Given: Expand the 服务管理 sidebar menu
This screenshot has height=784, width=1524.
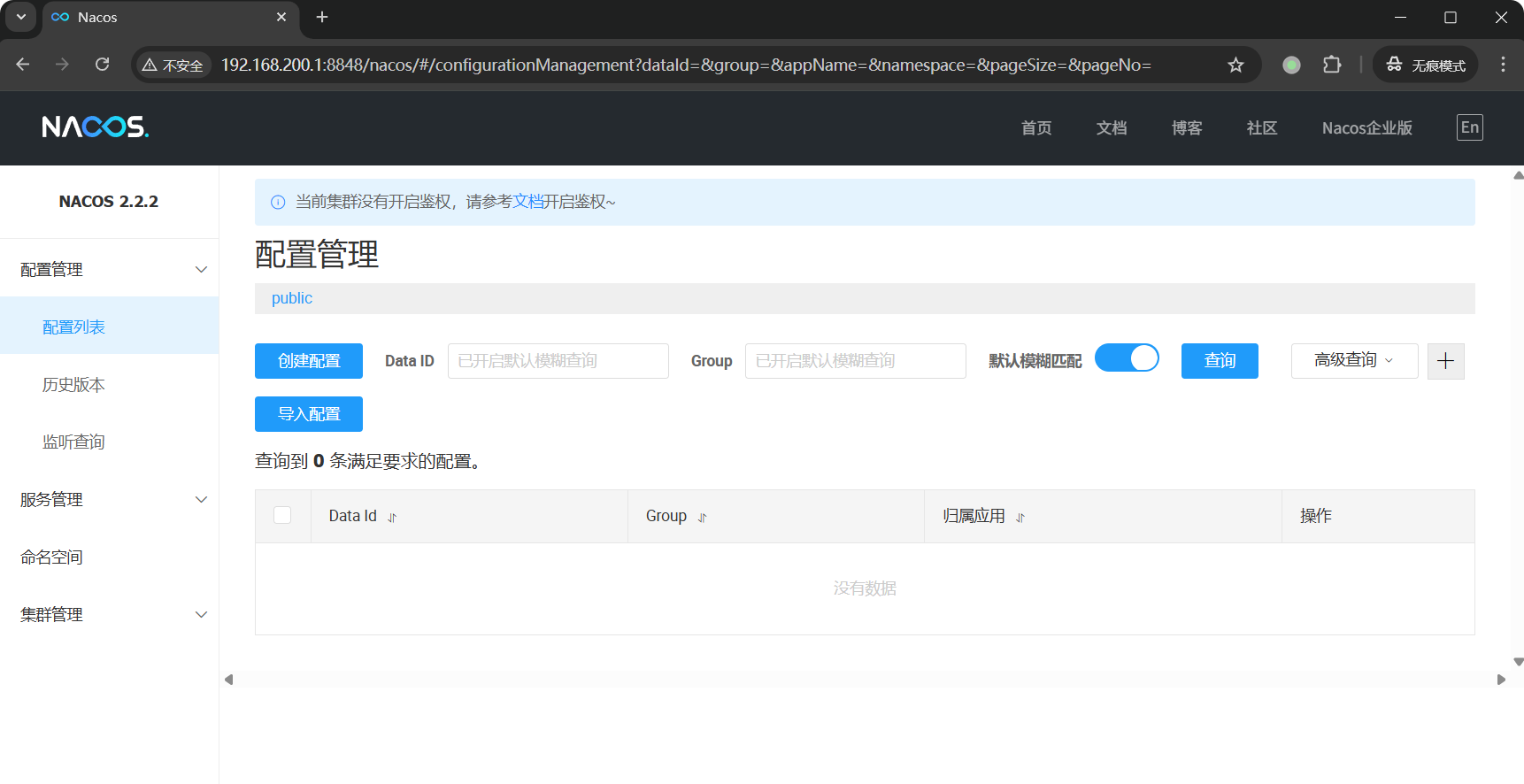Looking at the screenshot, I should click(x=109, y=500).
